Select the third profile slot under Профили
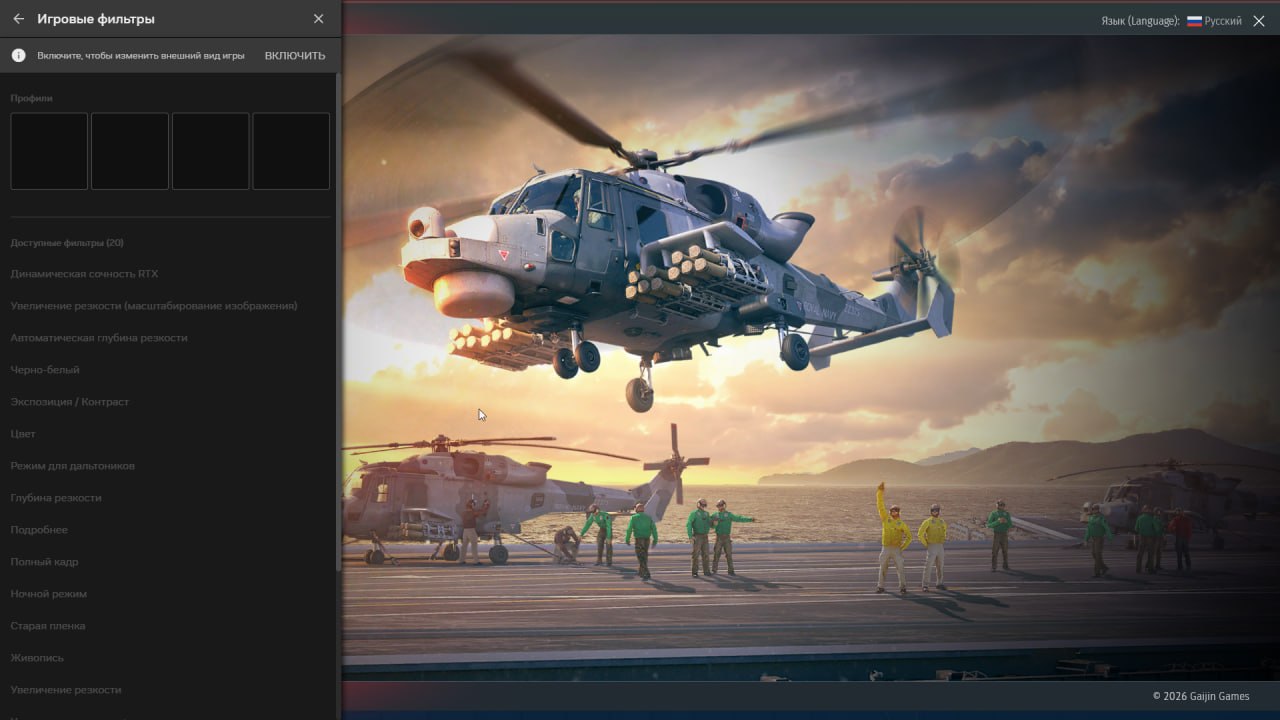Image resolution: width=1280 pixels, height=720 pixels. (210, 151)
